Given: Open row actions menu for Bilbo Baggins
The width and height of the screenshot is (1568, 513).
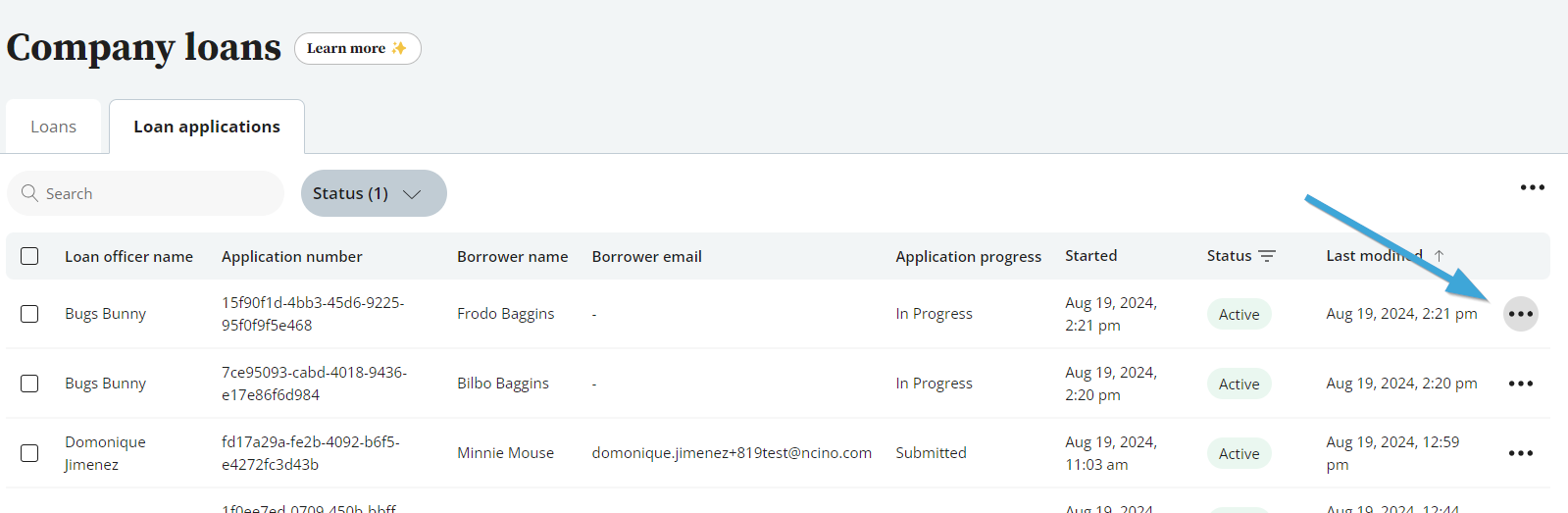Looking at the screenshot, I should click(x=1520, y=384).
